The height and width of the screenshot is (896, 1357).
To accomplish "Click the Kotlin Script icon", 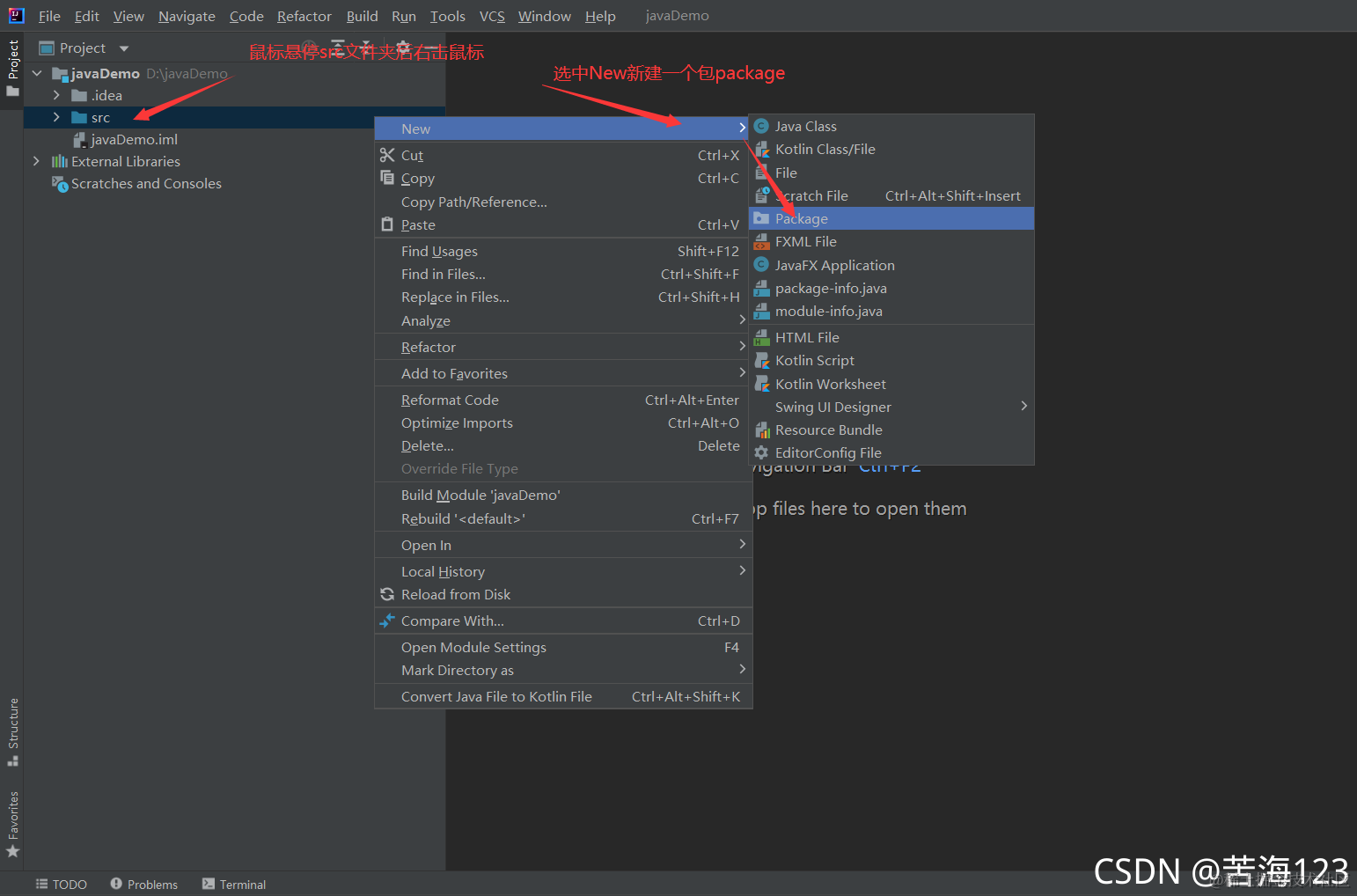I will (x=762, y=360).
